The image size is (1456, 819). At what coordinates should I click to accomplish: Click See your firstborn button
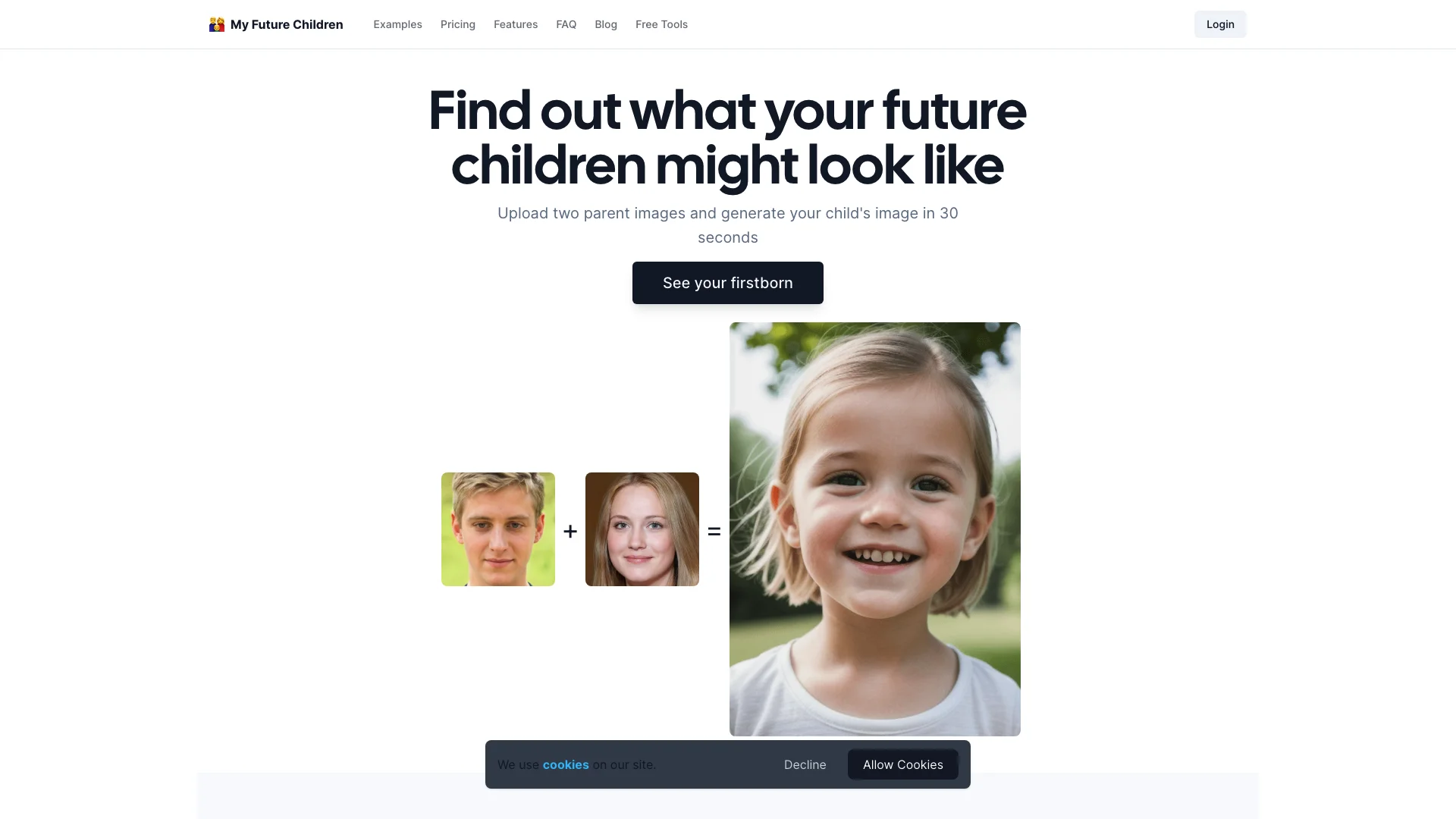[x=728, y=282]
